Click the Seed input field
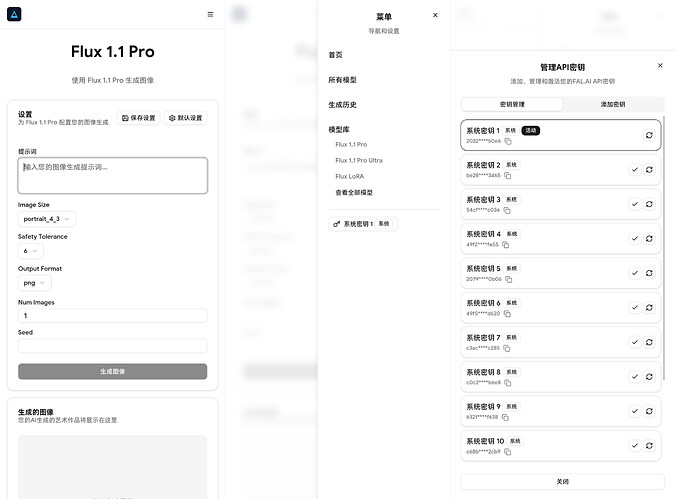The width and height of the screenshot is (675, 499). 112,346
